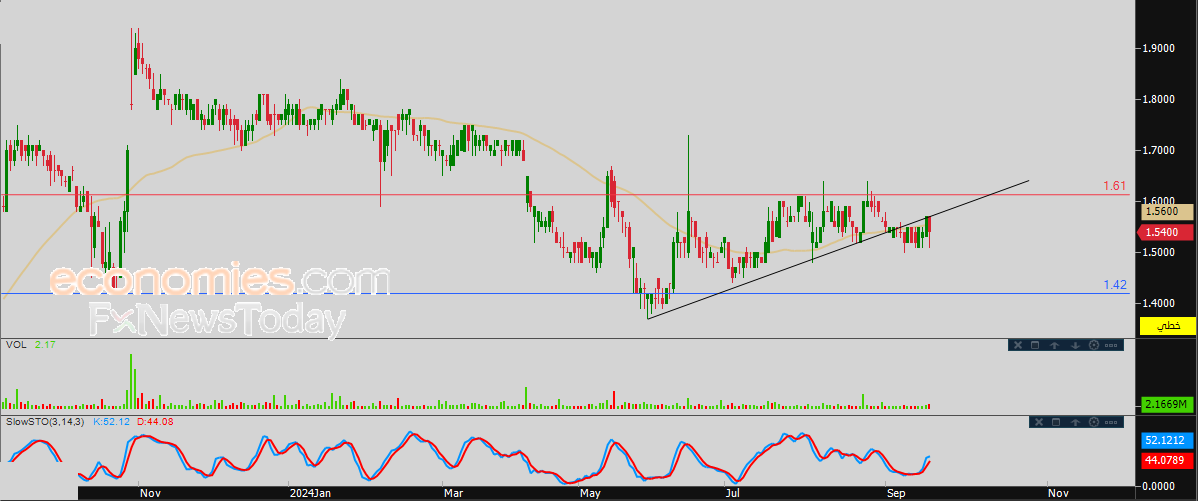Expand more options in VOL panel
The width and height of the screenshot is (1198, 501).
click(1111, 345)
